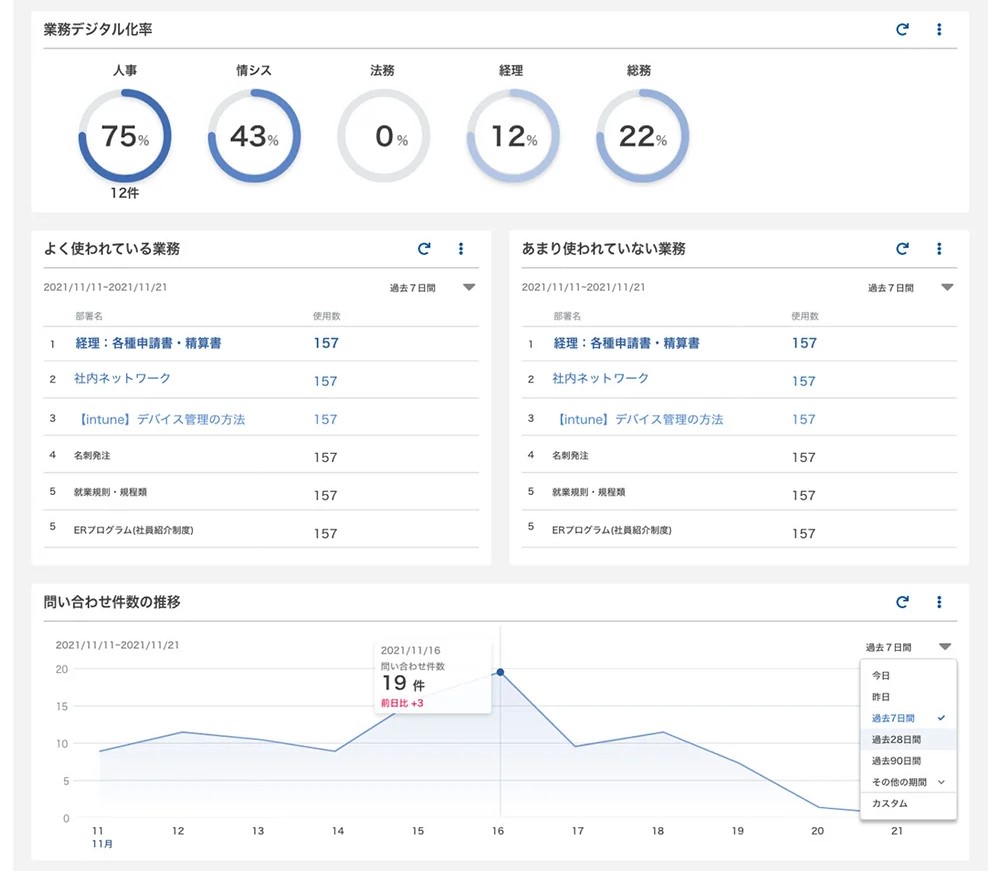
Task: Select checked 過去7日間 menu option
Action: (x=908, y=718)
